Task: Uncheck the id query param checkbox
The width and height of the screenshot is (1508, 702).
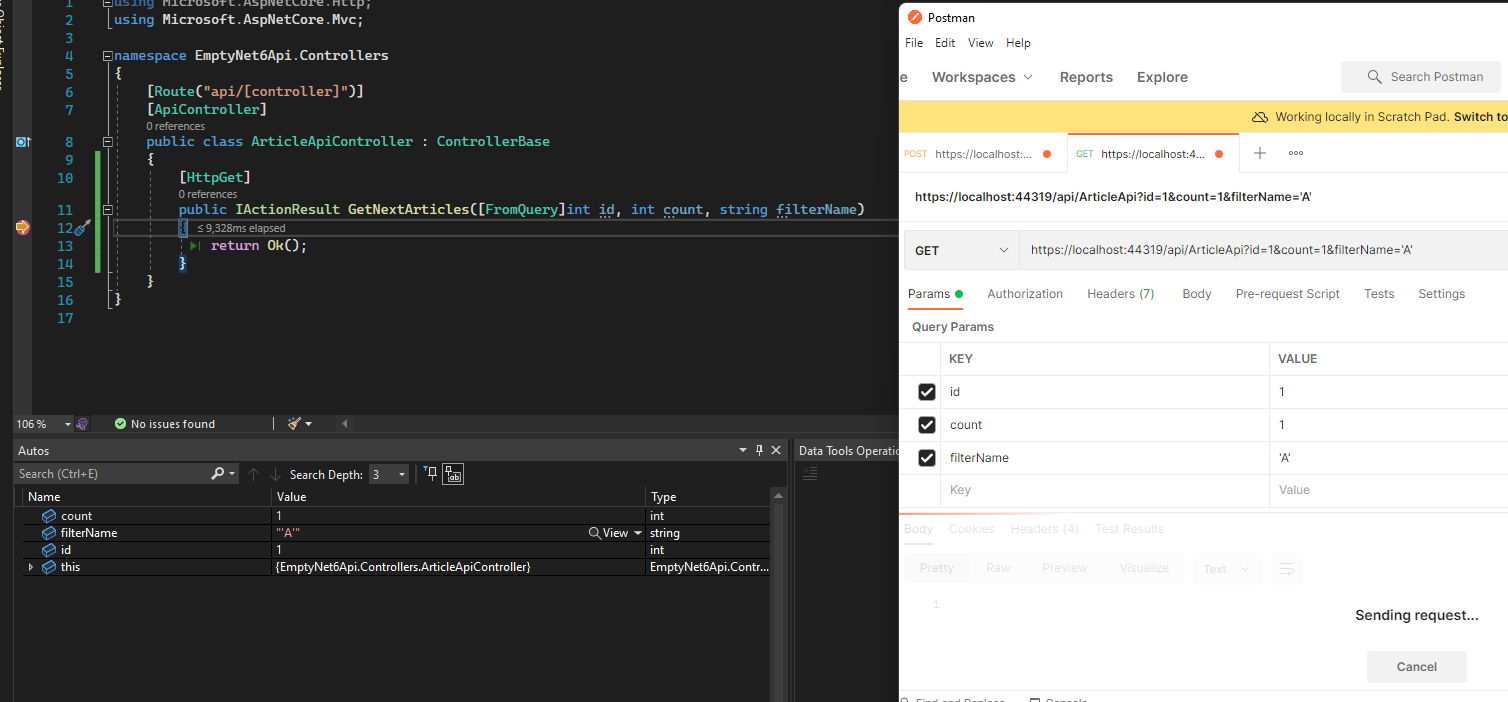Action: tap(926, 392)
